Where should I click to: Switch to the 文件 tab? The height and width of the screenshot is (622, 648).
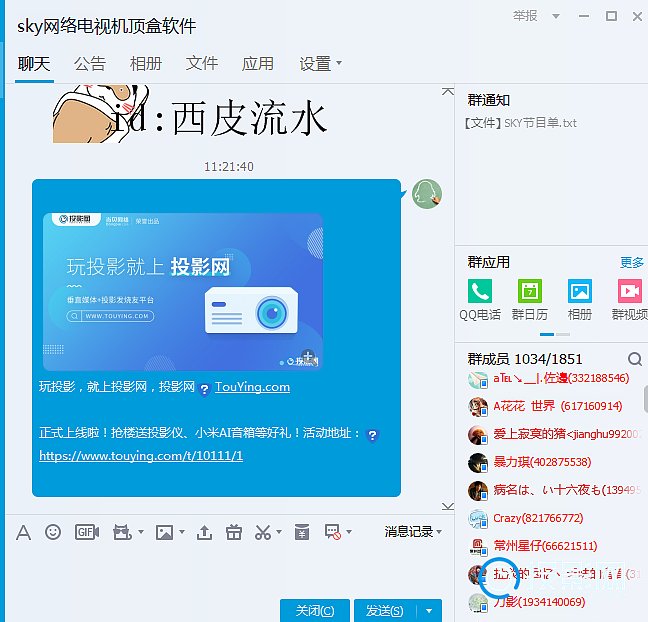[x=202, y=63]
